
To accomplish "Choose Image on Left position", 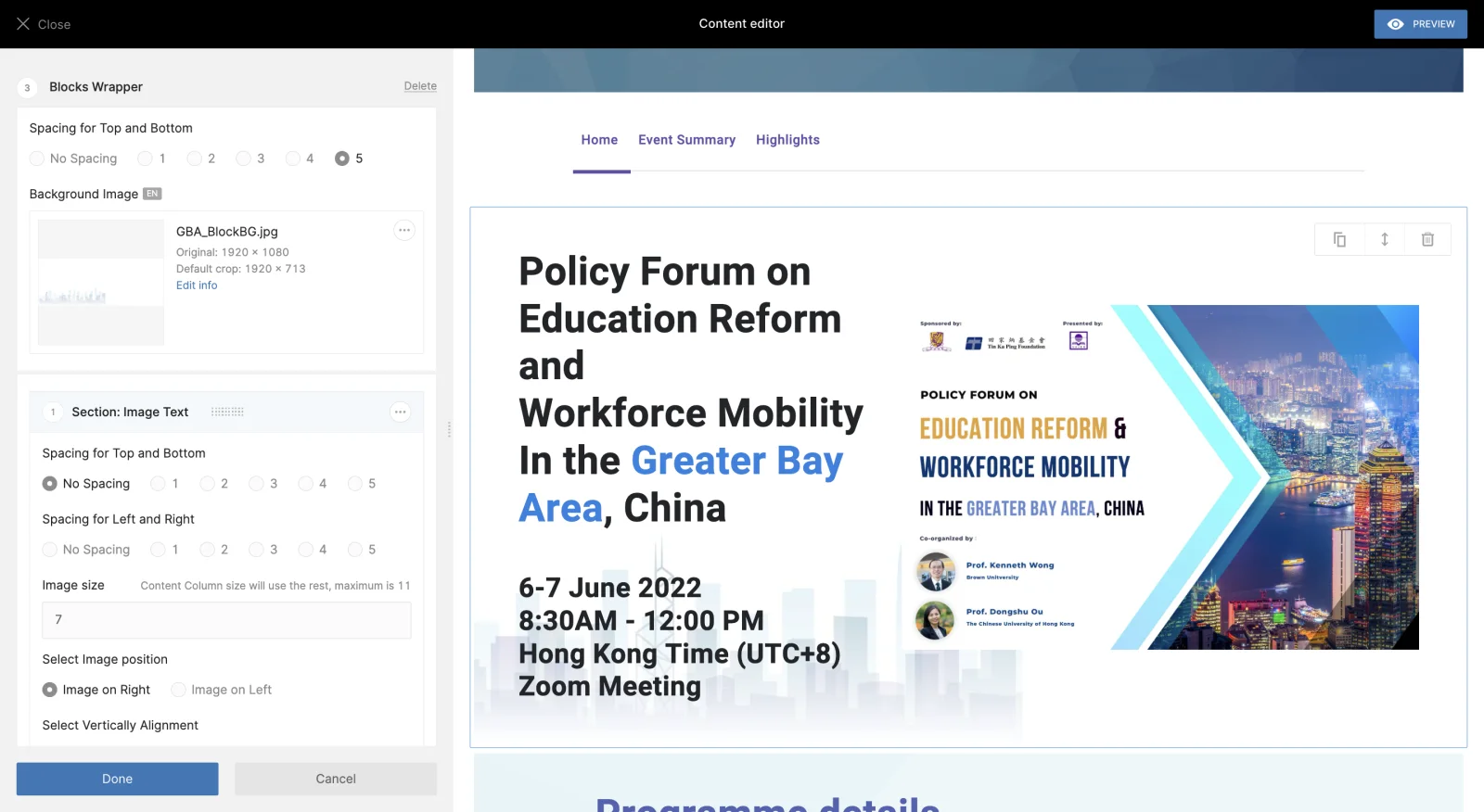I will click(178, 690).
